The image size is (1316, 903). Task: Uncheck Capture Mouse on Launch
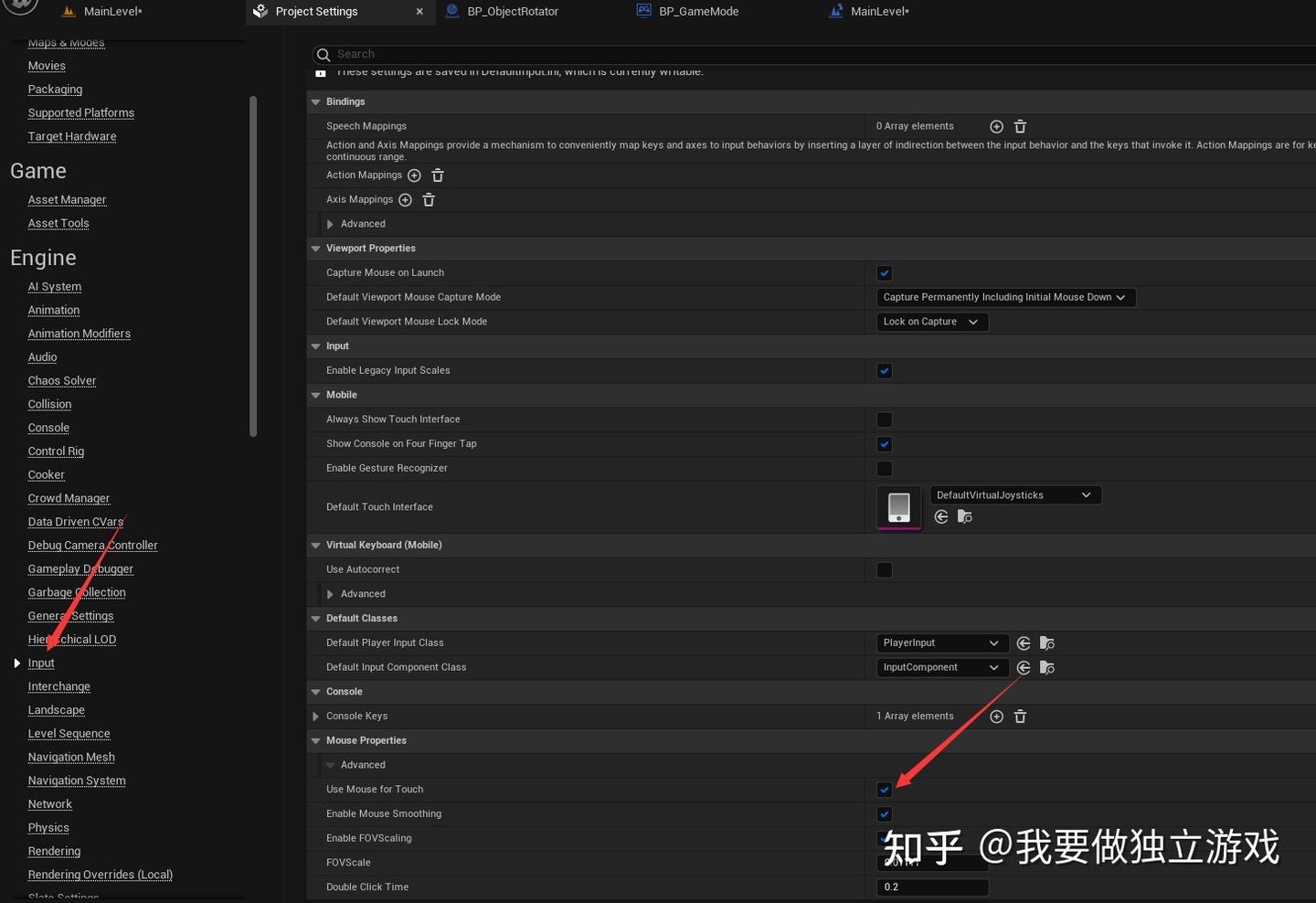click(884, 272)
